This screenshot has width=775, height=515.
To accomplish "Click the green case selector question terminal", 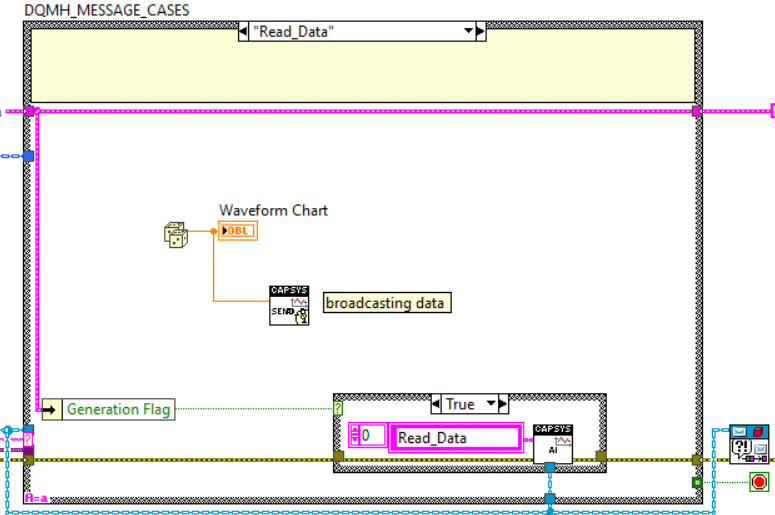I will pos(338,408).
